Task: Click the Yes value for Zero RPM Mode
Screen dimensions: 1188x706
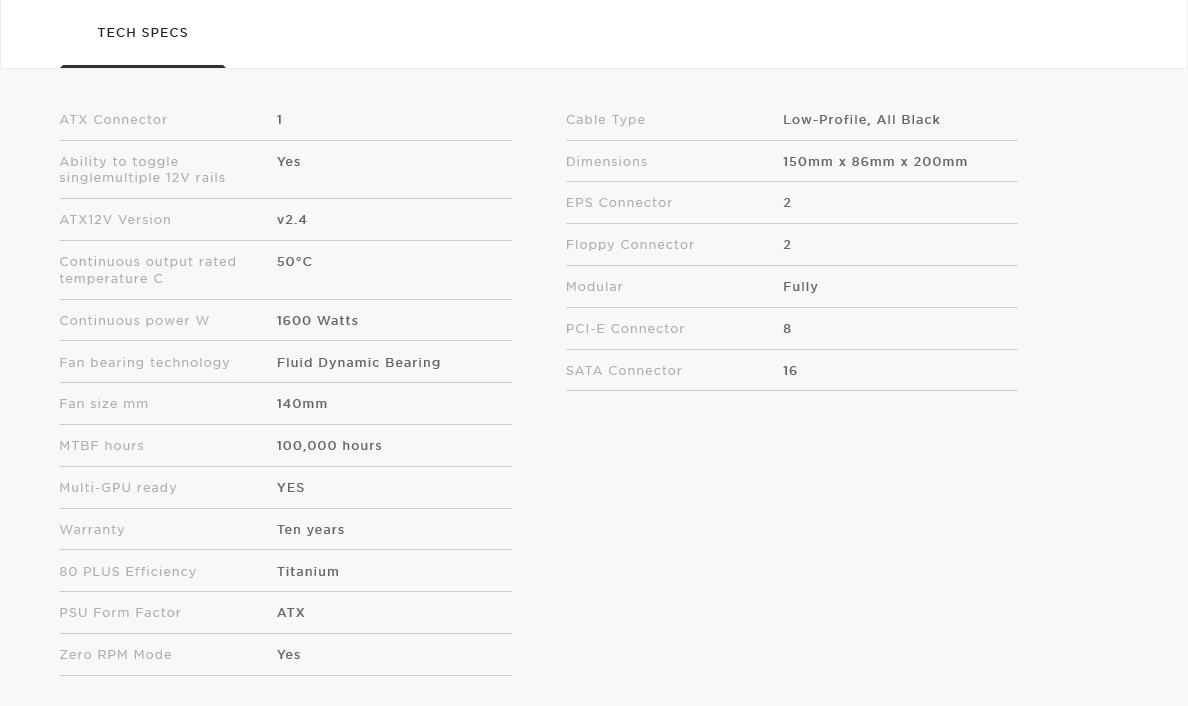Action: click(289, 654)
